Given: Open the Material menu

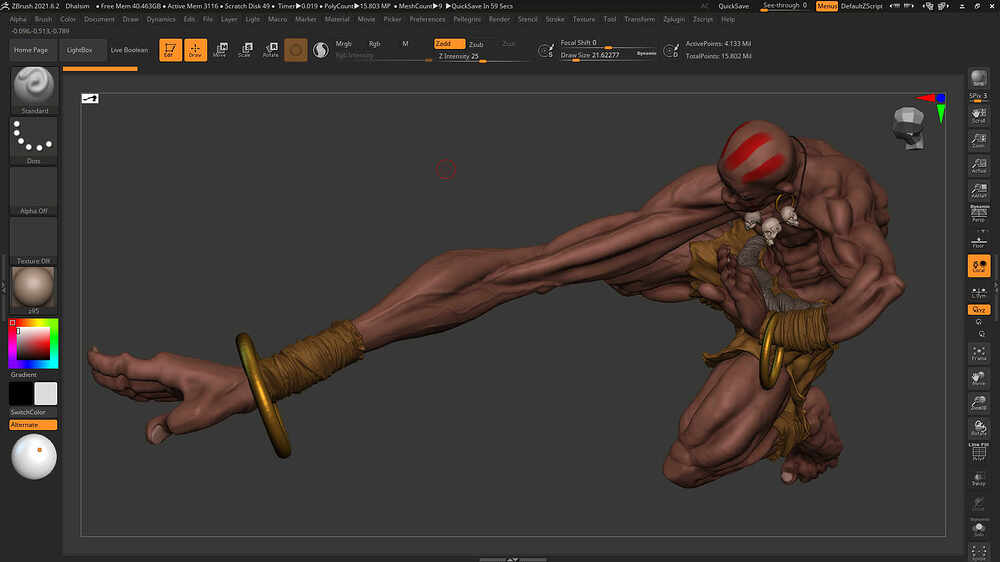Looking at the screenshot, I should coord(337,19).
